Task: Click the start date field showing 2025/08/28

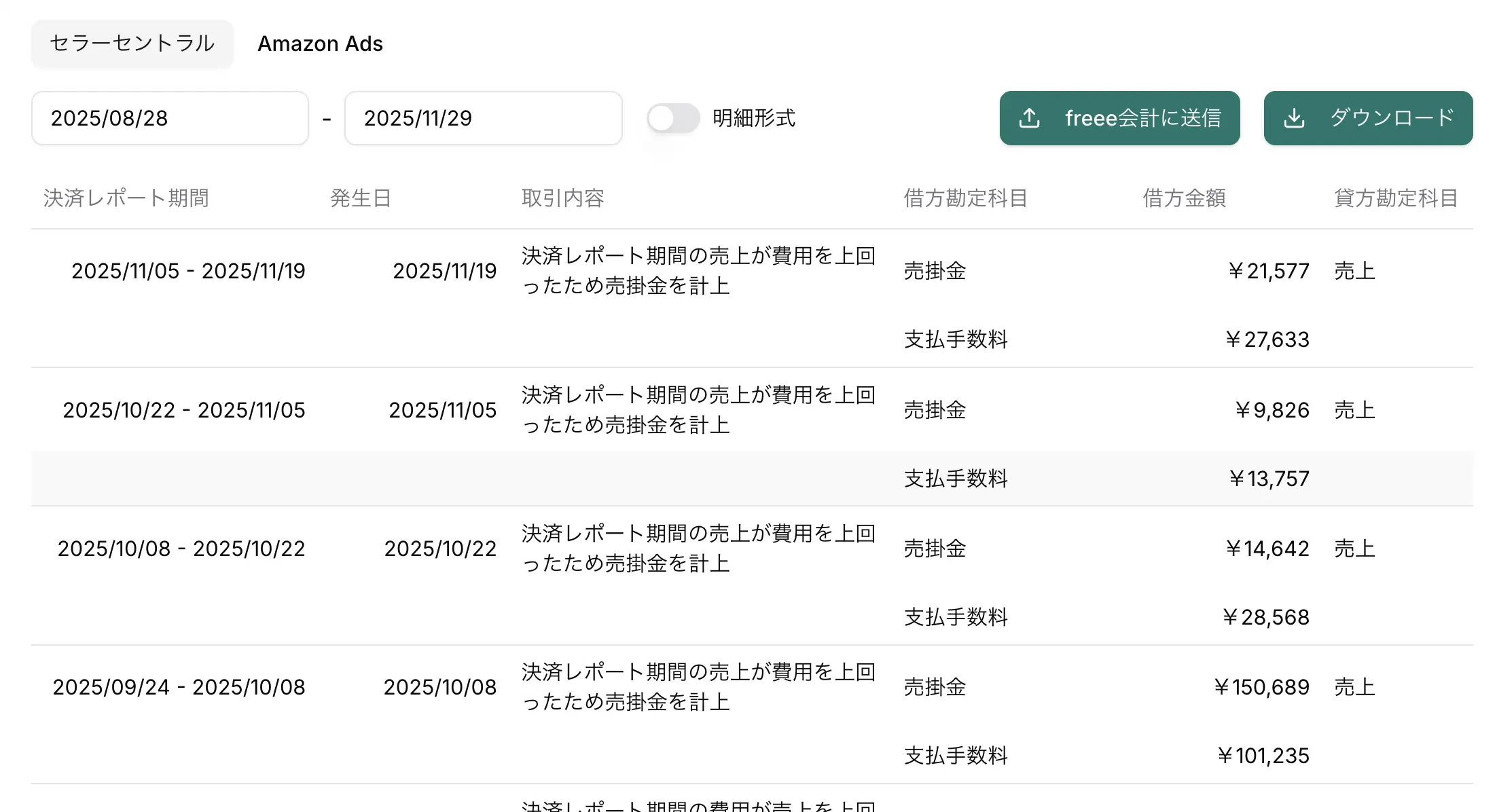Action: tap(170, 117)
